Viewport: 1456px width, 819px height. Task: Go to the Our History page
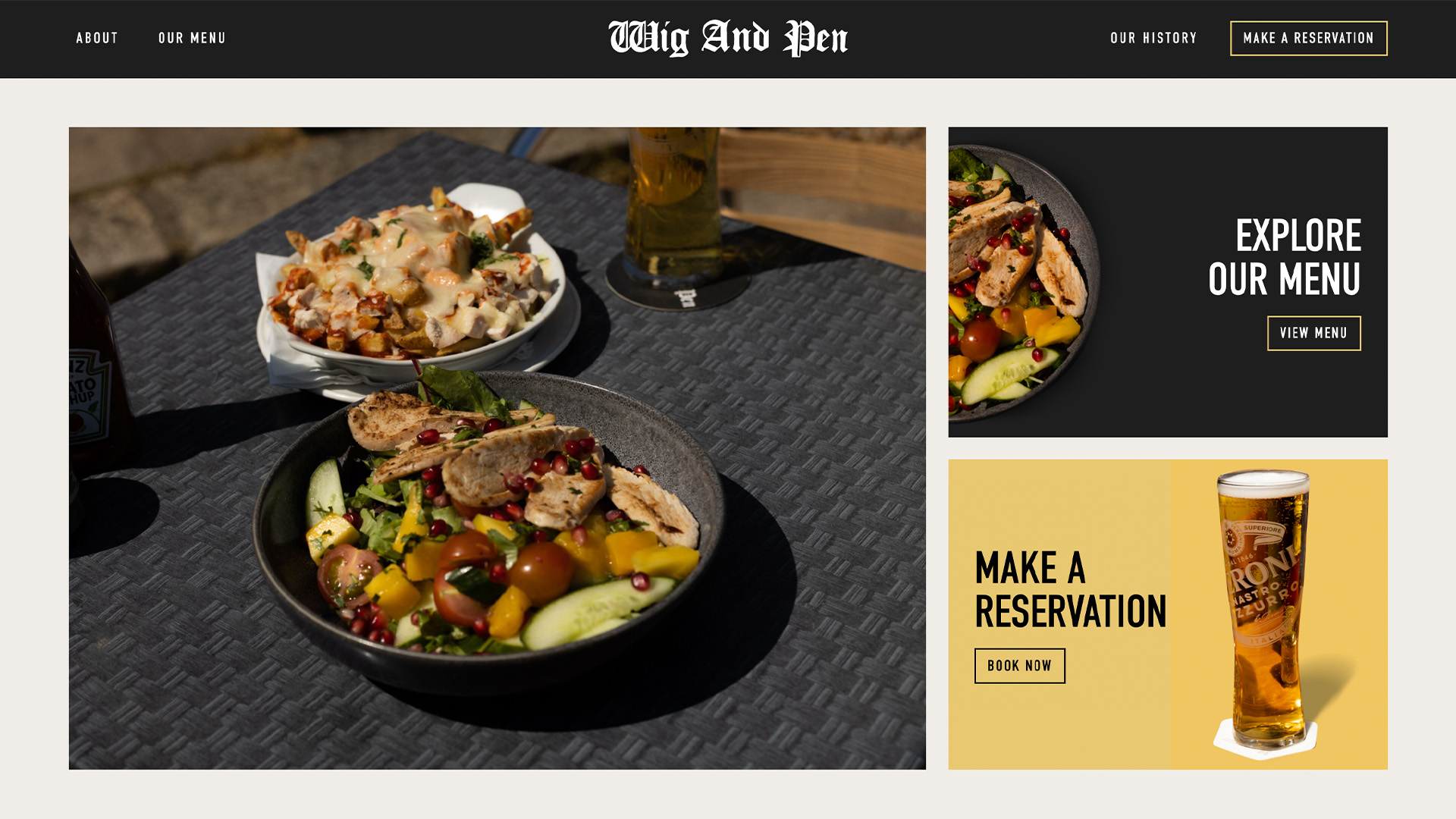1153,38
